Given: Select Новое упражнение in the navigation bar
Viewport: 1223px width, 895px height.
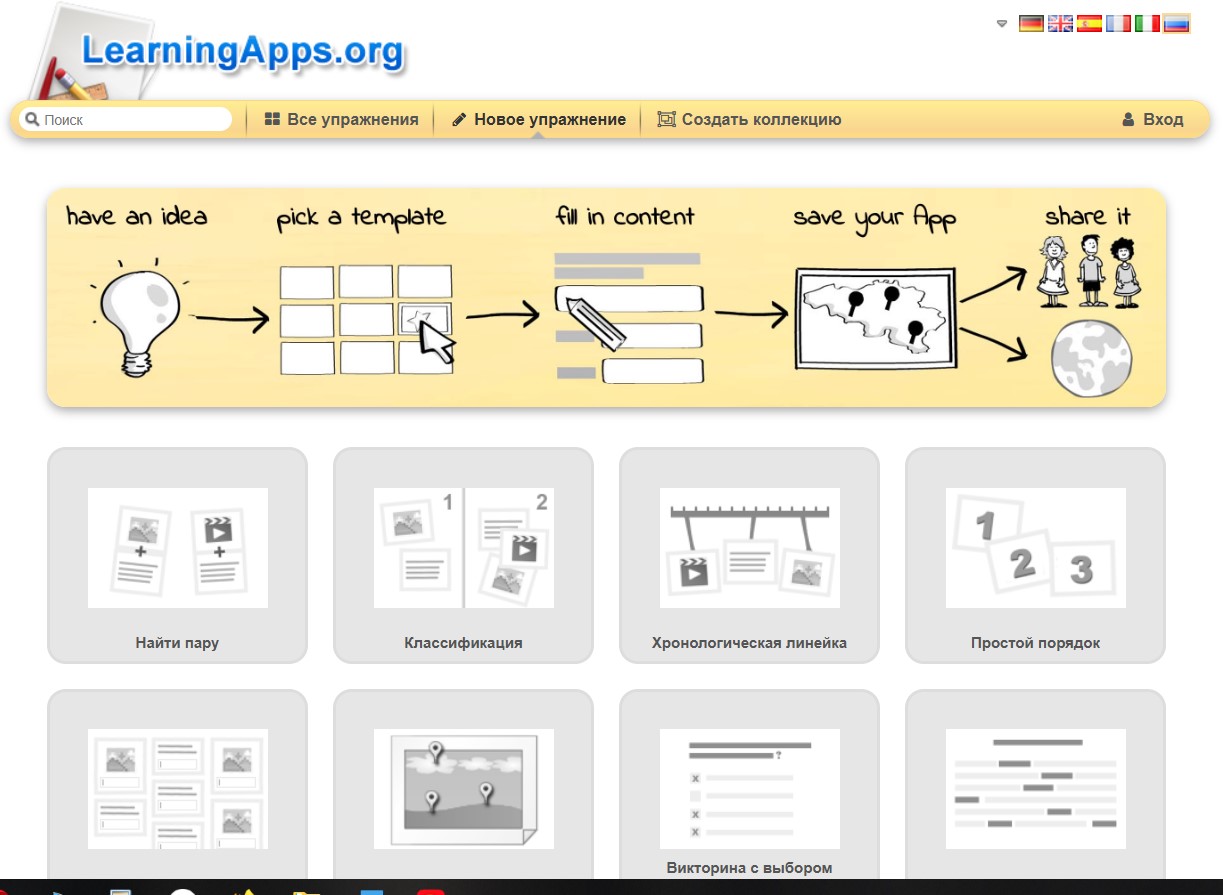Looking at the screenshot, I should coord(538,120).
